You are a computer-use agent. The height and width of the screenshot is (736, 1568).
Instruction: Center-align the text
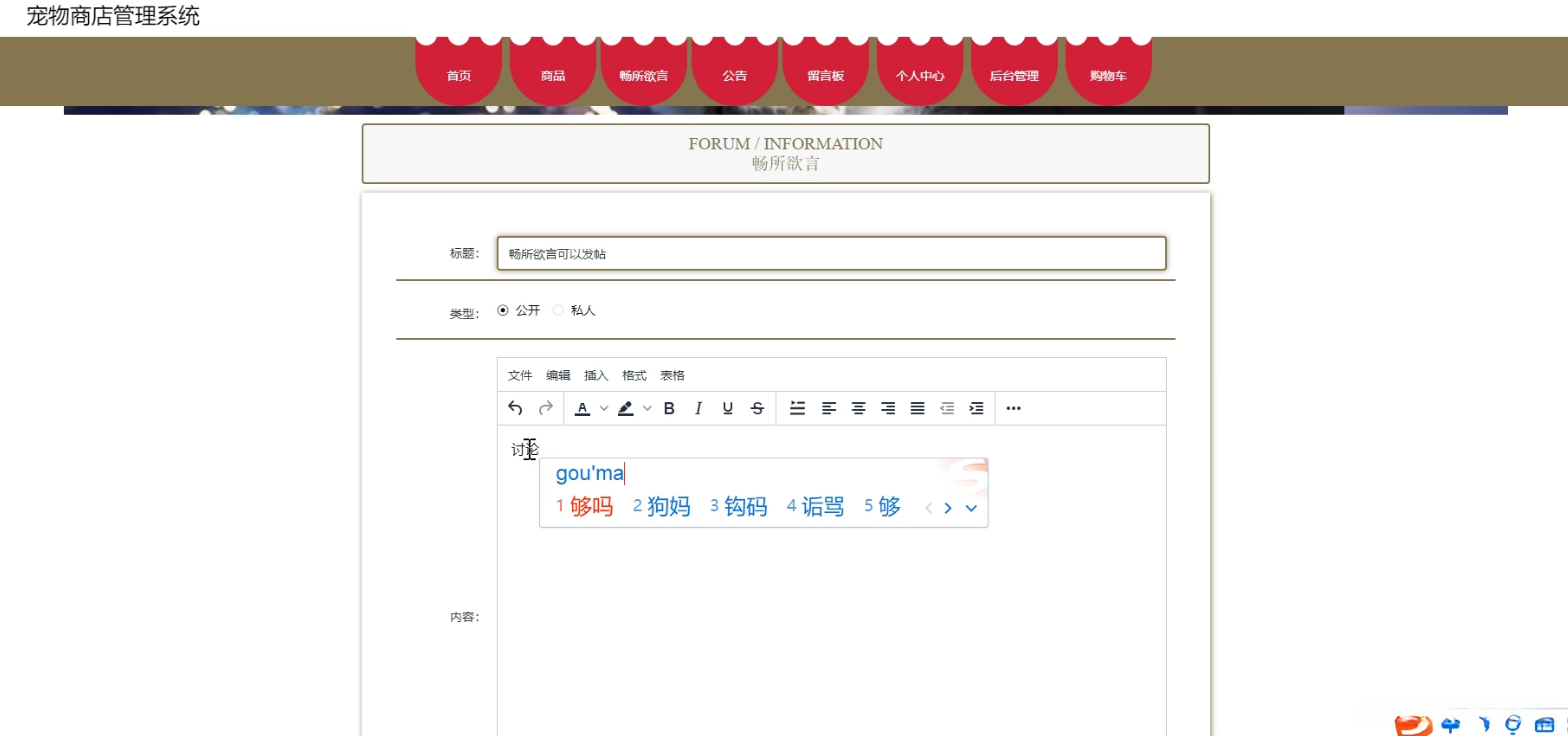point(858,408)
